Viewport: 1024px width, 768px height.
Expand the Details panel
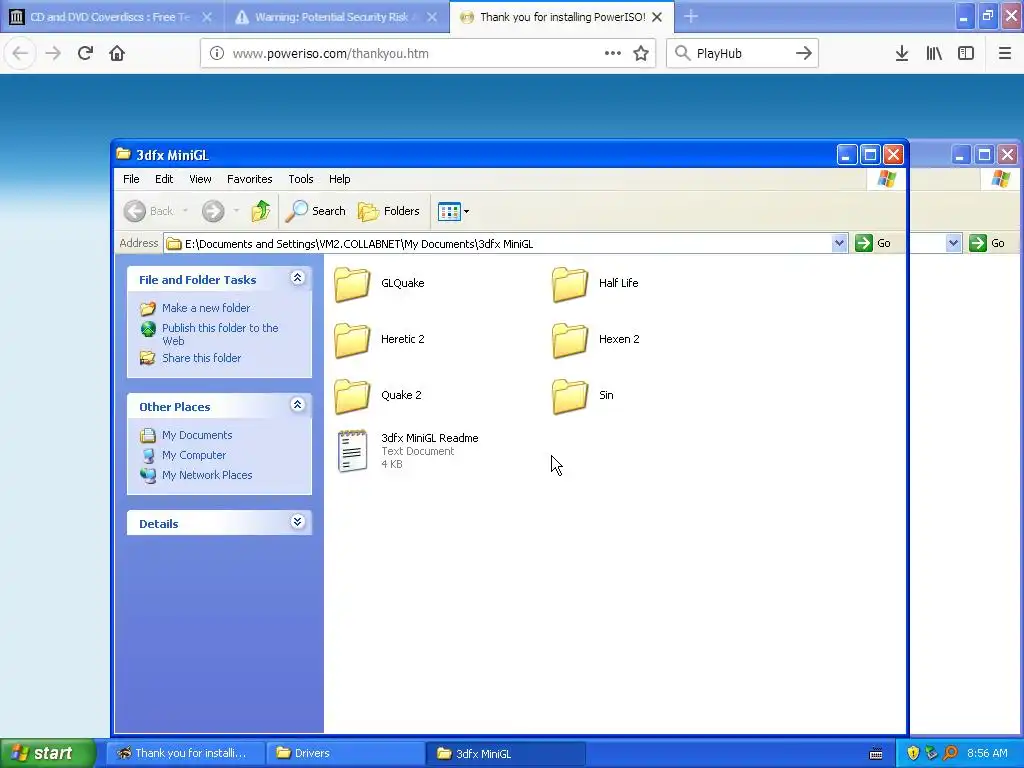coord(297,522)
